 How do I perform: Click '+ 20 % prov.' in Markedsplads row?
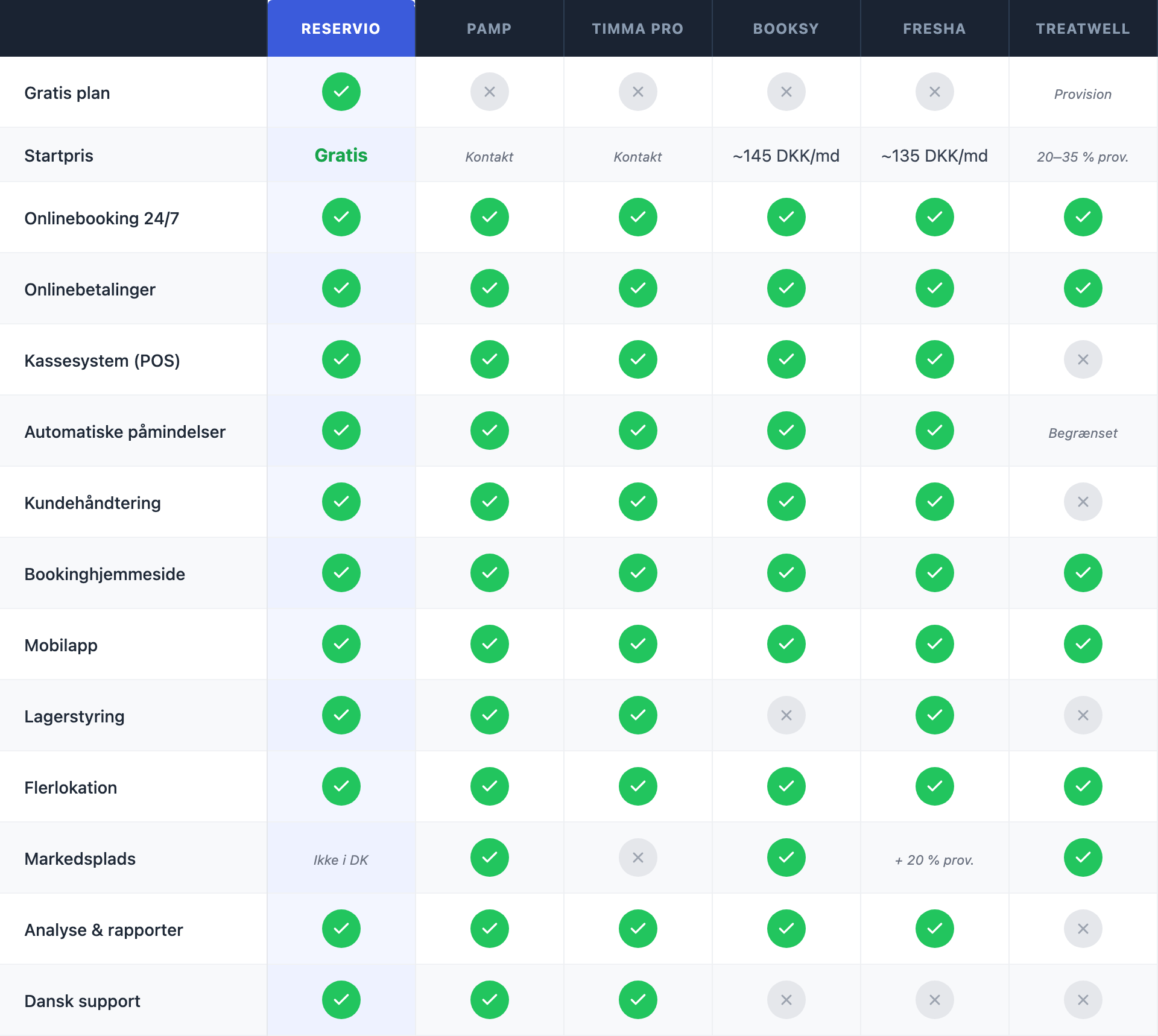coord(934,860)
